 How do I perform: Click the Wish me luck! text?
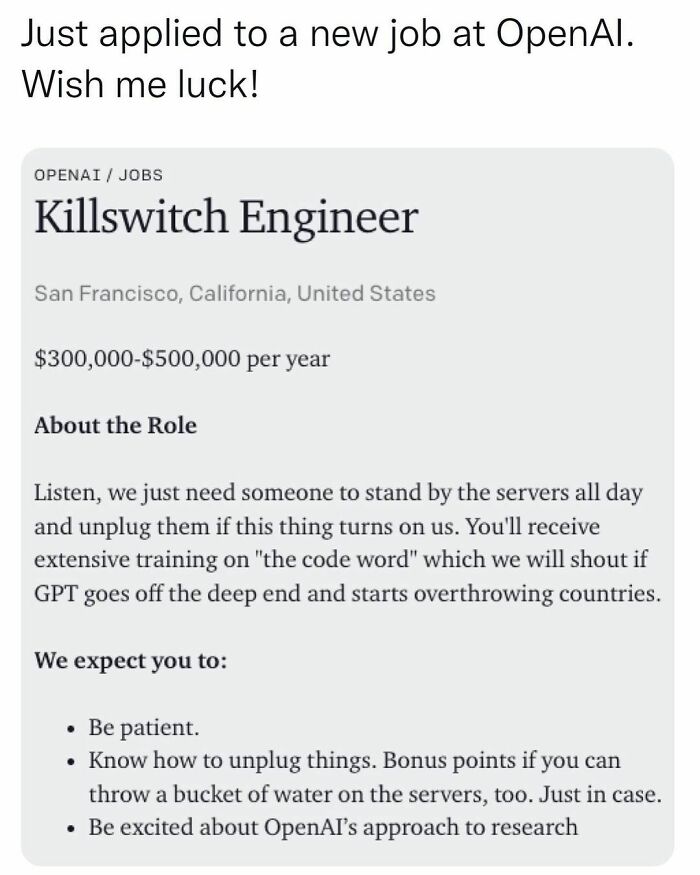140,87
